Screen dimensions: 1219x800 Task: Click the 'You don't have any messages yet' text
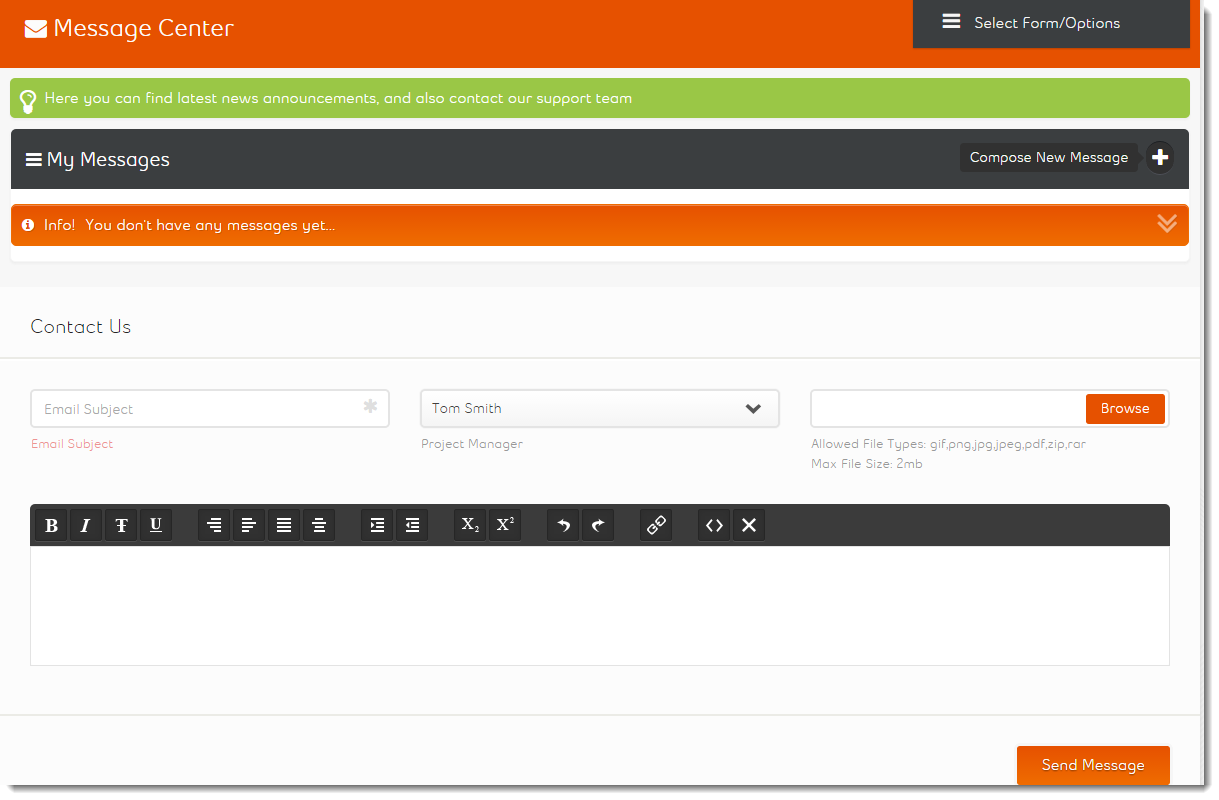click(x=210, y=225)
